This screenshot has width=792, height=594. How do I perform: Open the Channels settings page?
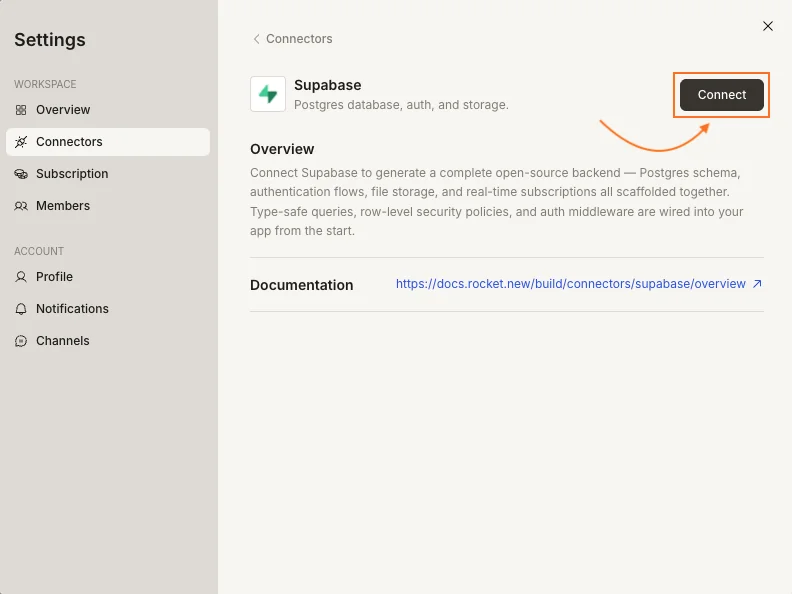108,341
